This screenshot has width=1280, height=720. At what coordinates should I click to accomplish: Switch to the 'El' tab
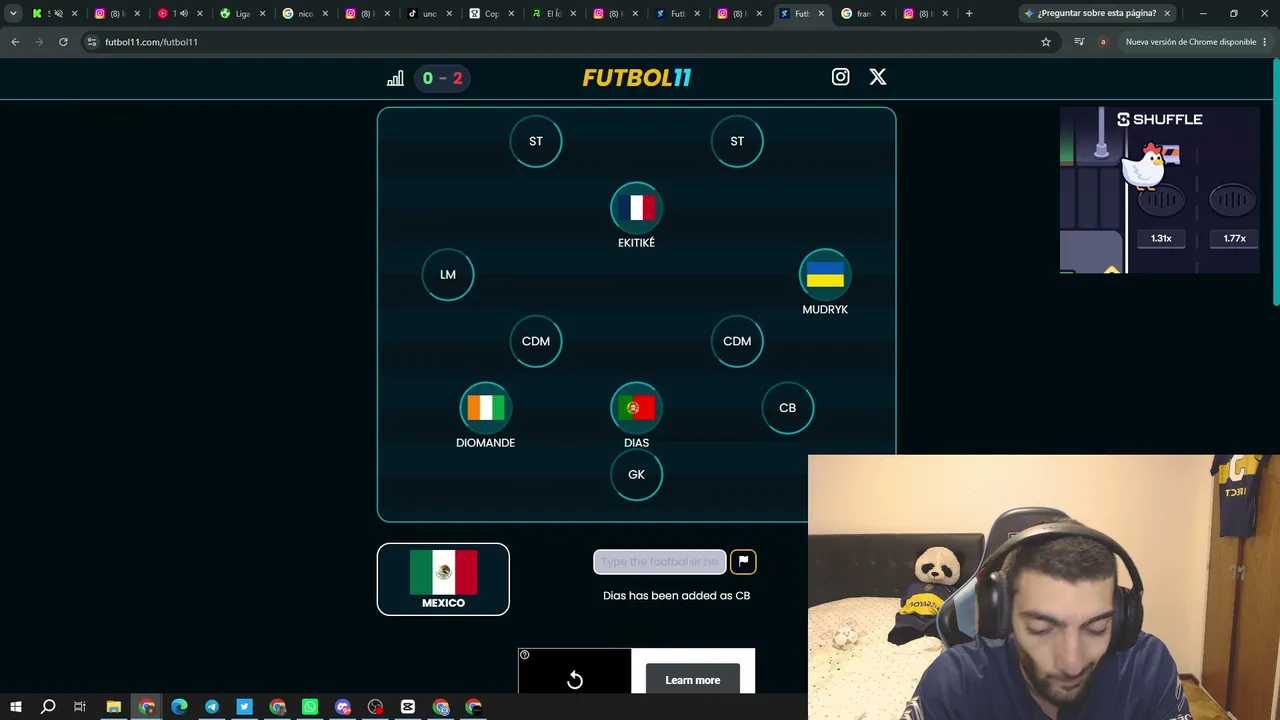pos(555,14)
